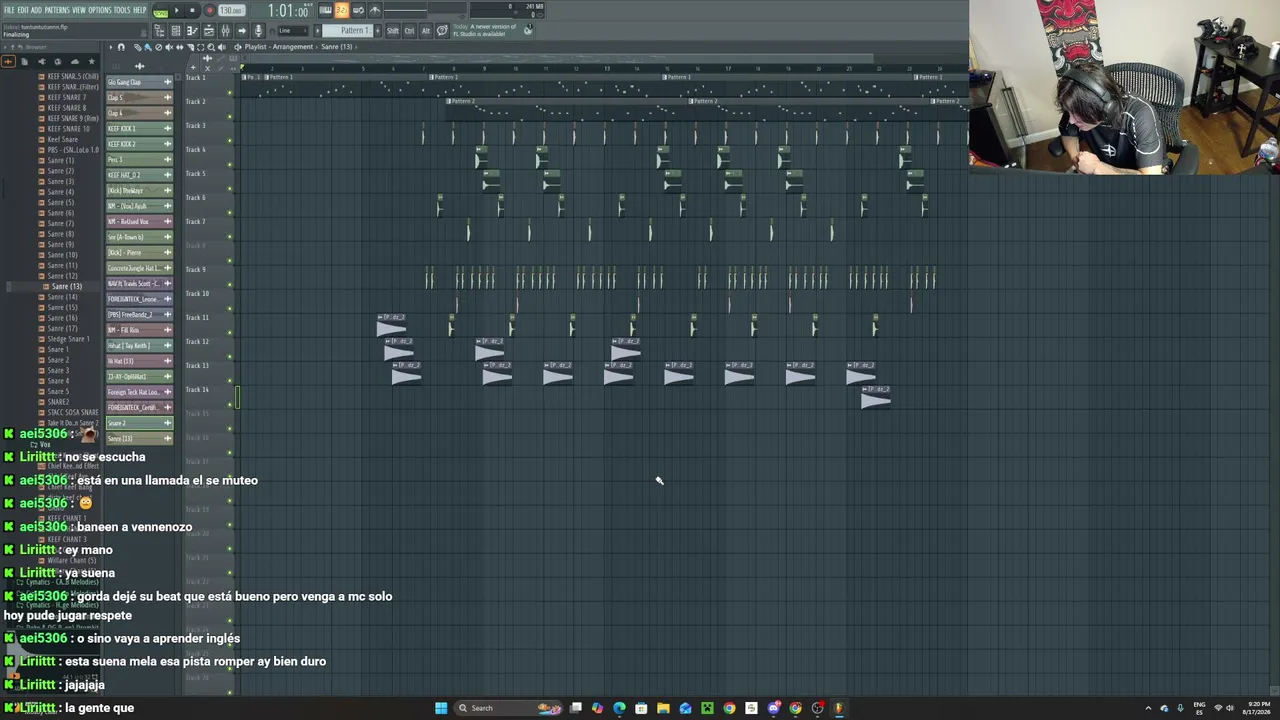Image resolution: width=1280 pixels, height=720 pixels.
Task: Open the Mixer view icon
Action: click(x=225, y=31)
